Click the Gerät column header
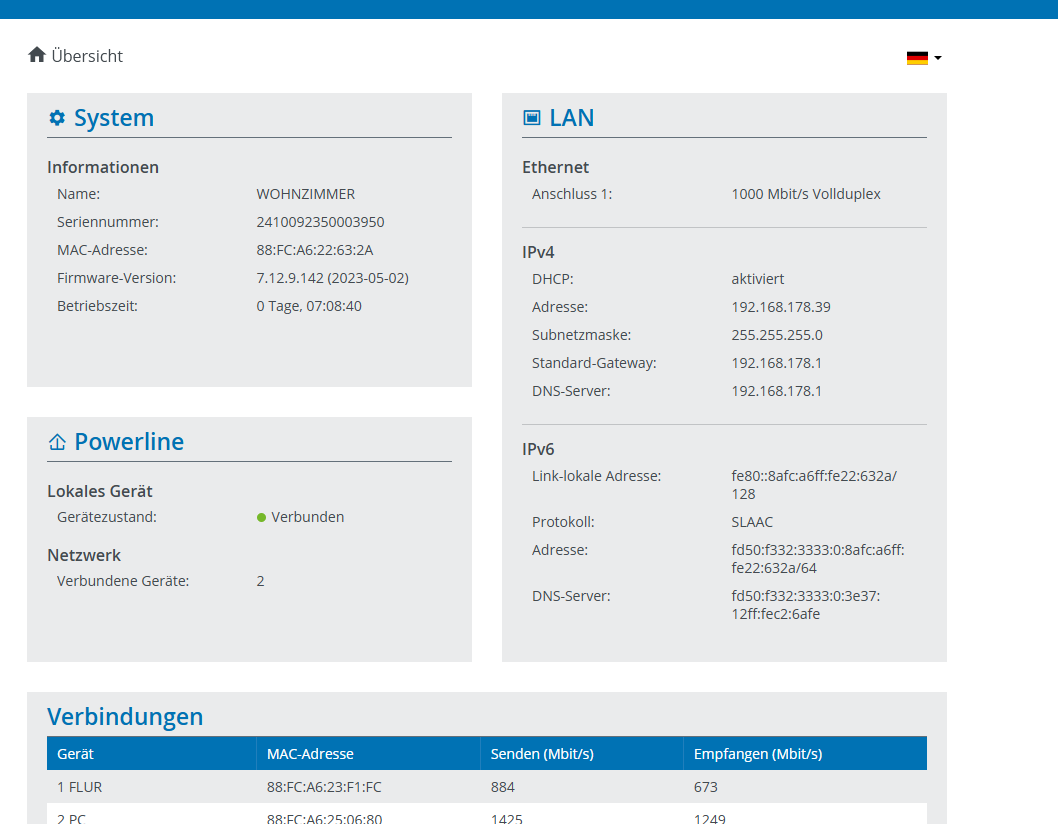Screen dimensions: 1058x824 pos(76,754)
